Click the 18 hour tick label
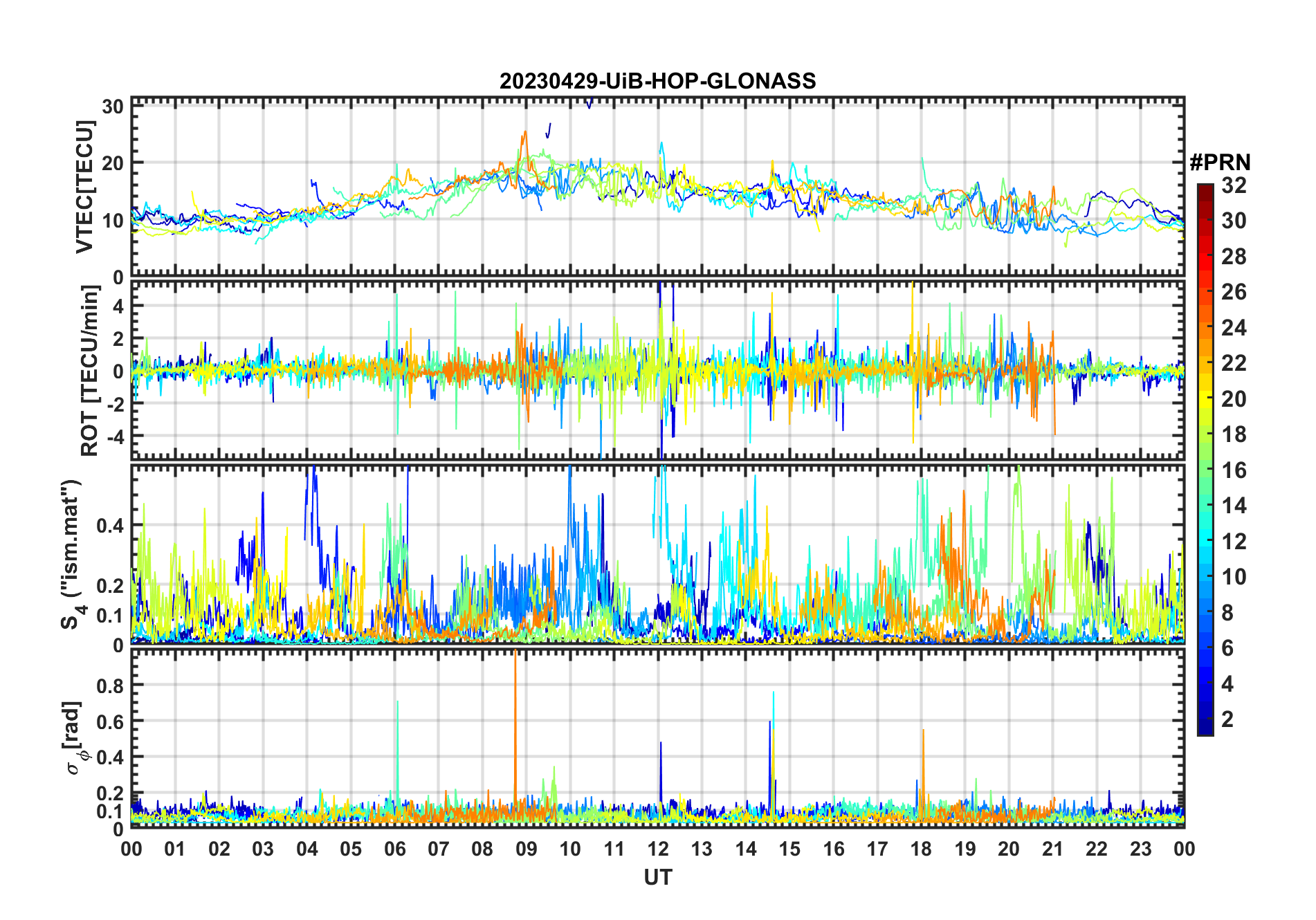The image size is (1316, 920). pyautogui.click(x=921, y=849)
